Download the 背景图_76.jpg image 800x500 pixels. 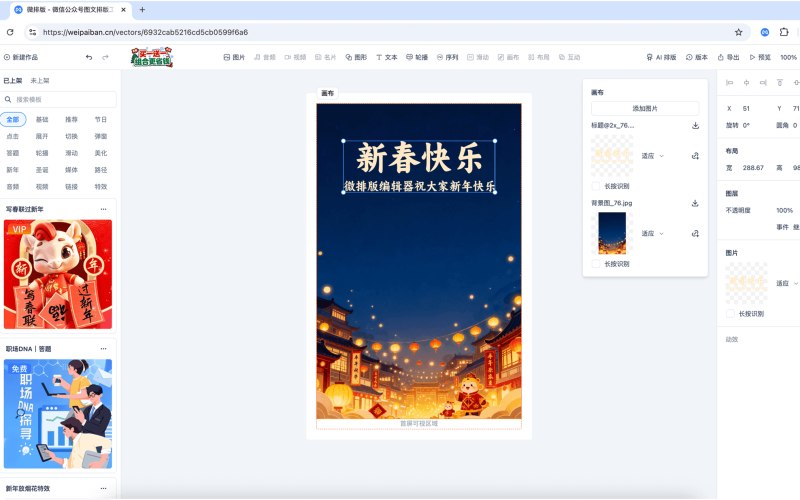[x=695, y=203]
